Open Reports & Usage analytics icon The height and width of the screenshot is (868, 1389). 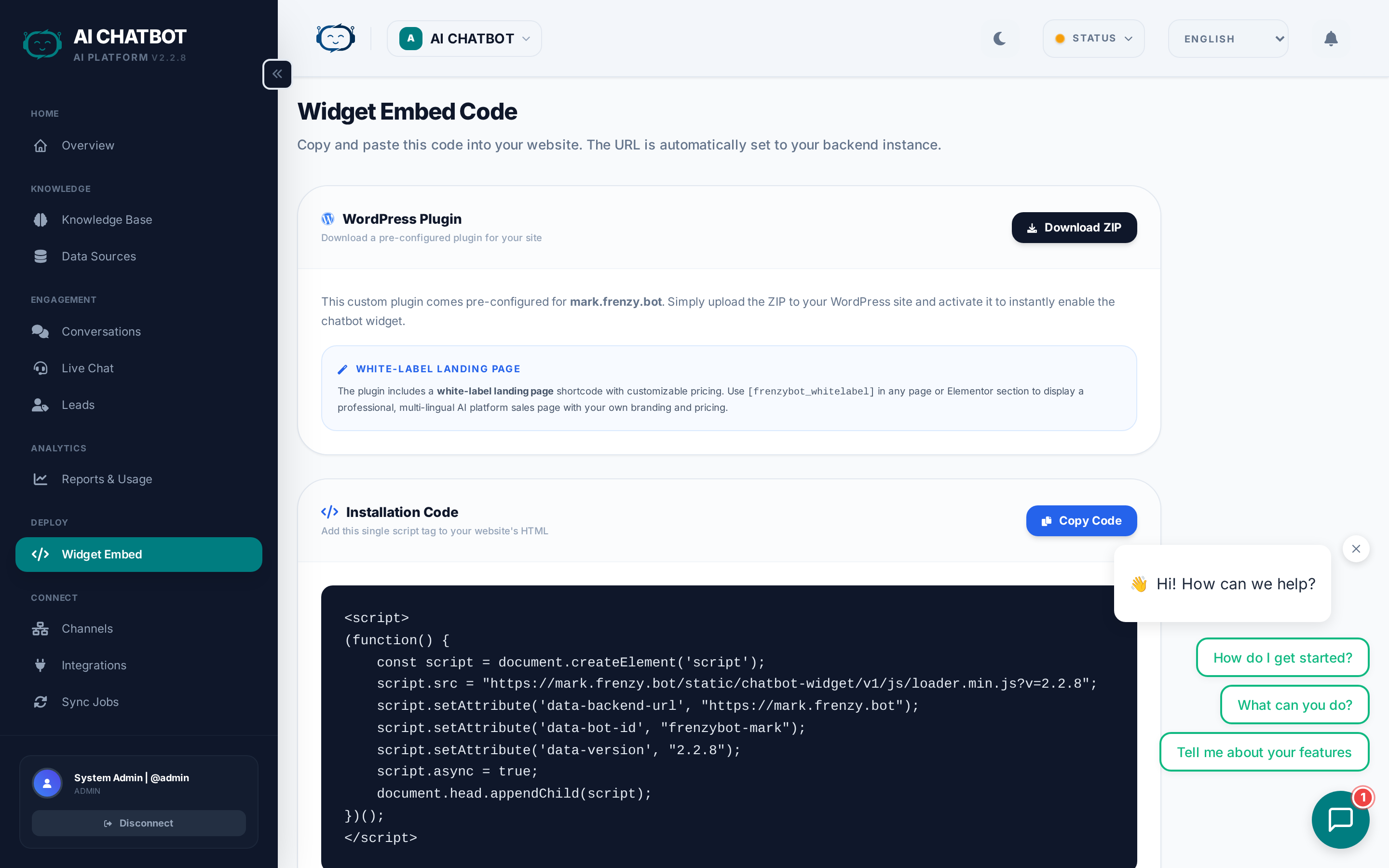(40, 479)
